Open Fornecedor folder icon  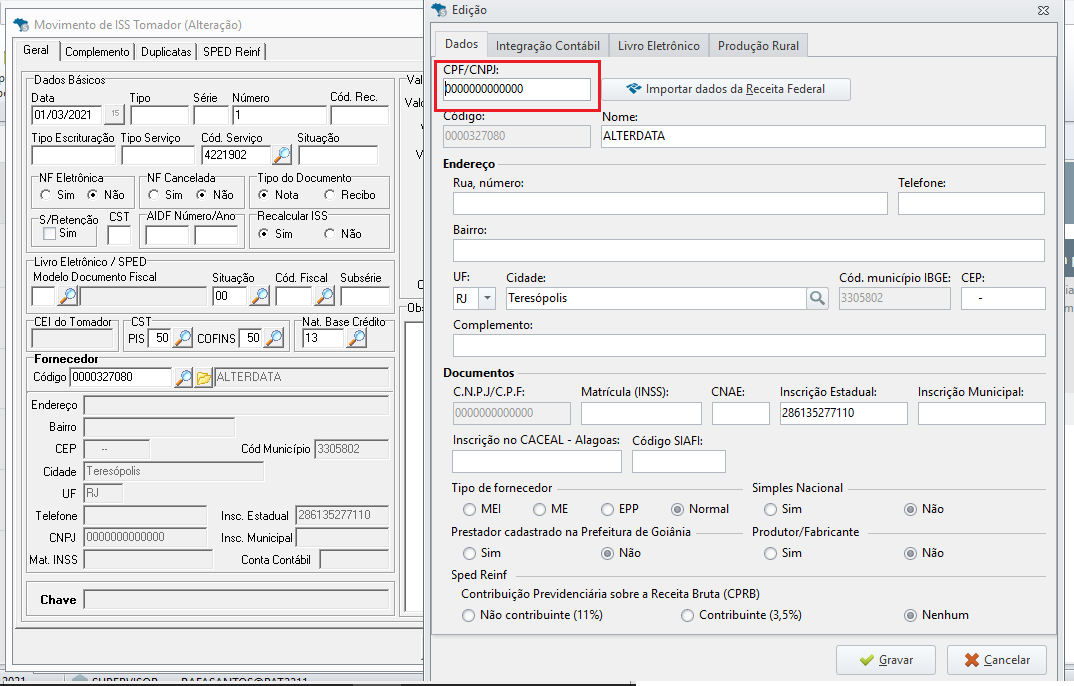tap(204, 377)
